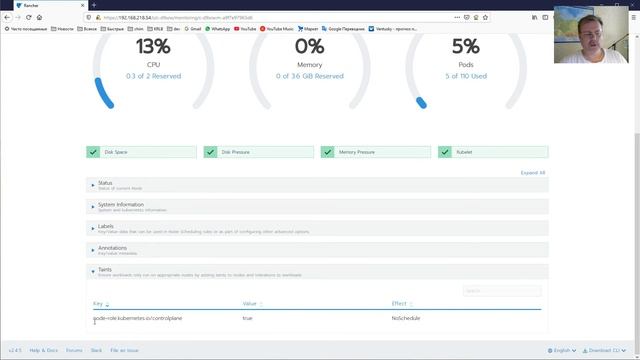This screenshot has height=360, width=640.
Task: Open the Часто посещаемые bookmark menu
Action: pos(26,29)
